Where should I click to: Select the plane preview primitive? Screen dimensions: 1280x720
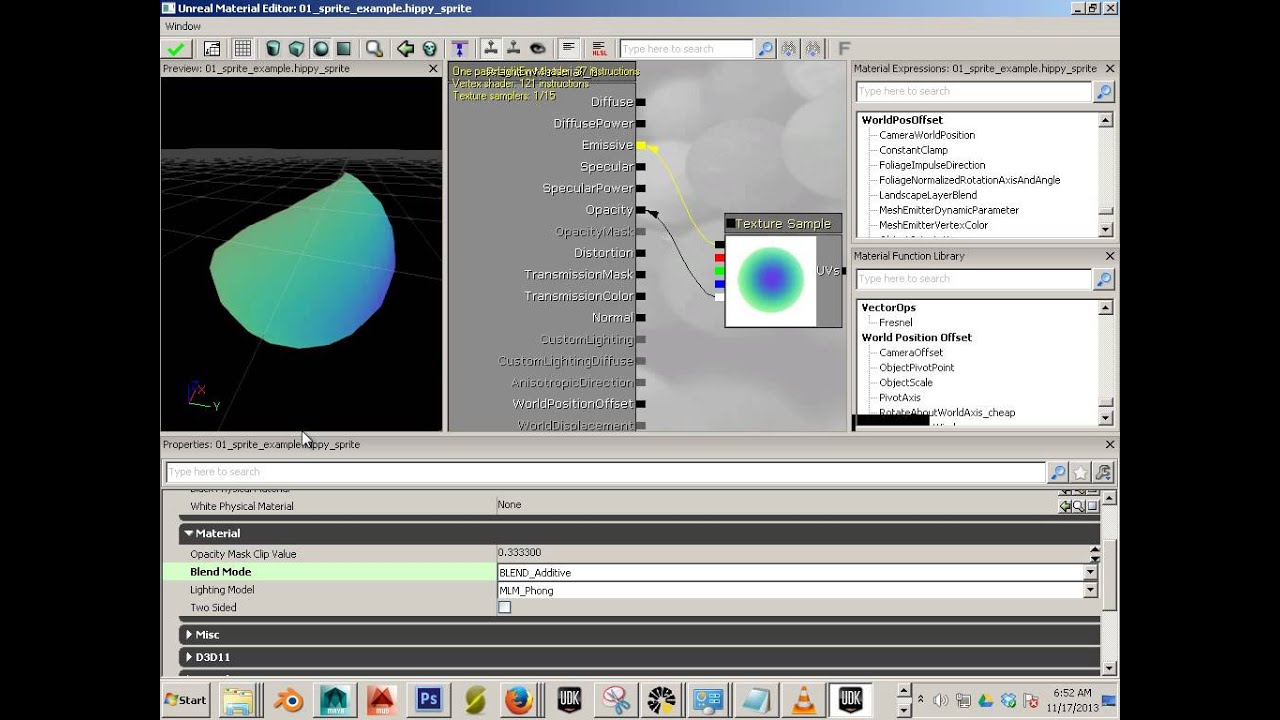tap(344, 48)
